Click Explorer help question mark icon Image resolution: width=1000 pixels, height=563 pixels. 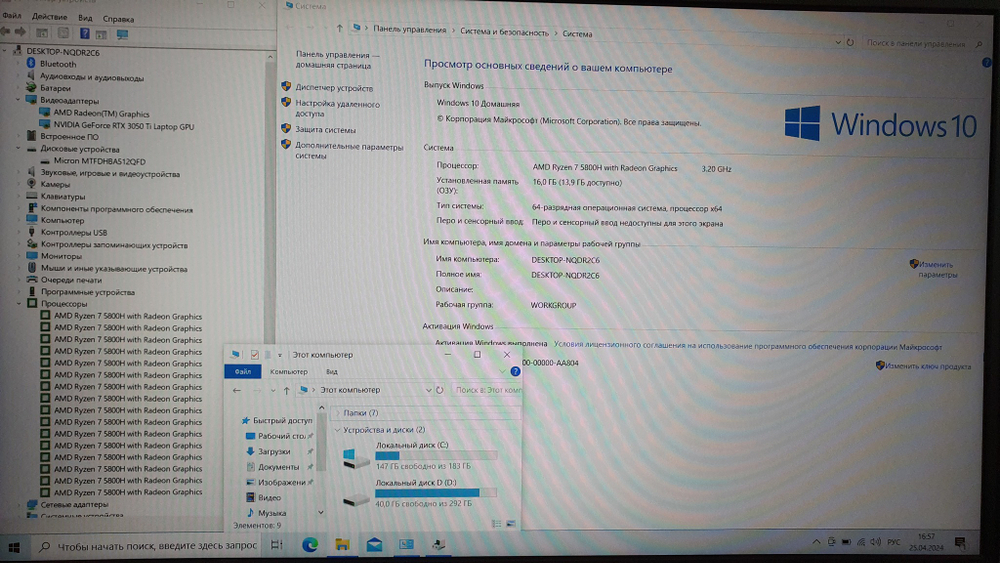pyautogui.click(x=515, y=371)
